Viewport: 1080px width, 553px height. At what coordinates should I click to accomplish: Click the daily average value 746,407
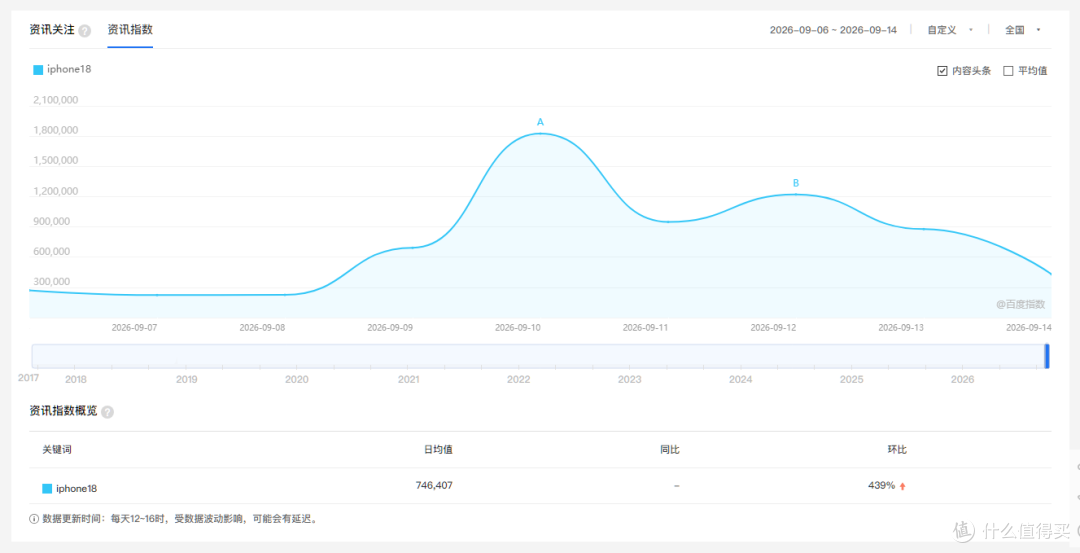(x=434, y=486)
